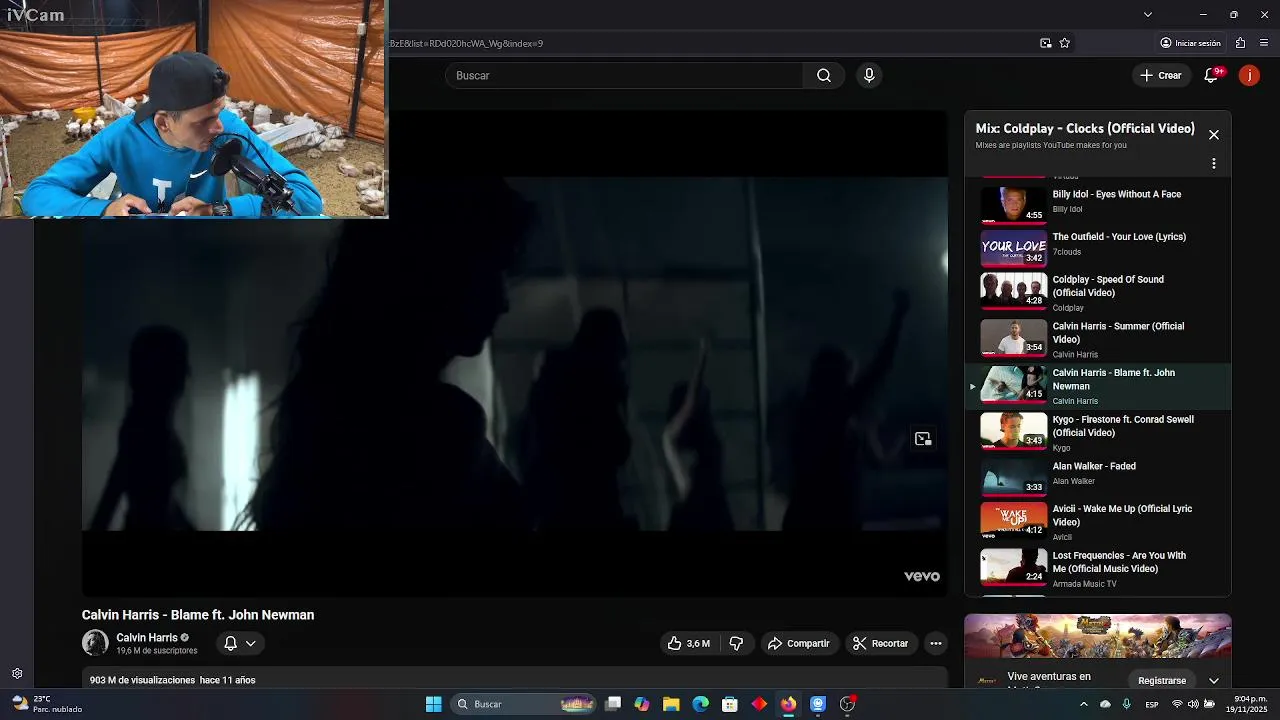Screen dimensions: 1280x720
Task: Click the settings gear at bottom left
Action: pos(17,674)
